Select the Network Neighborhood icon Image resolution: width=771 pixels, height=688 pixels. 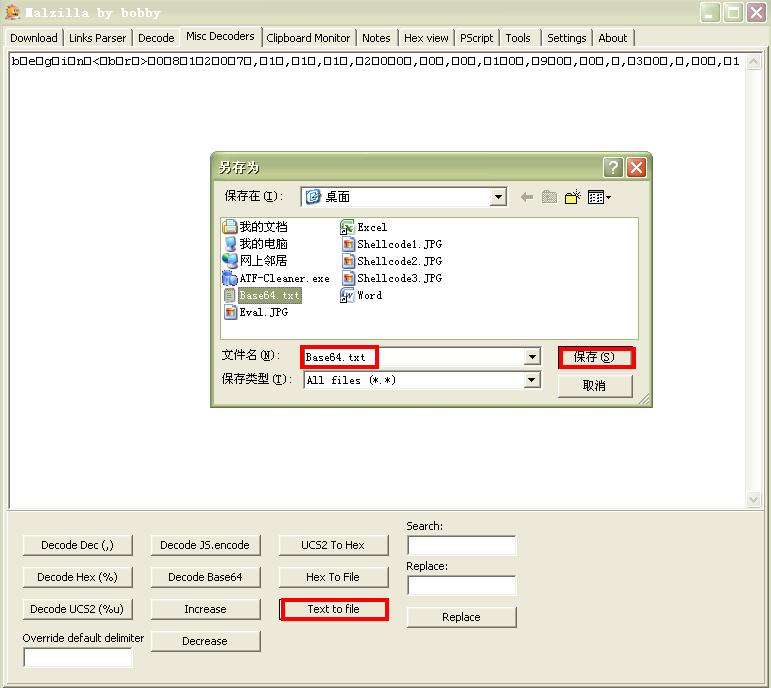pos(230,261)
